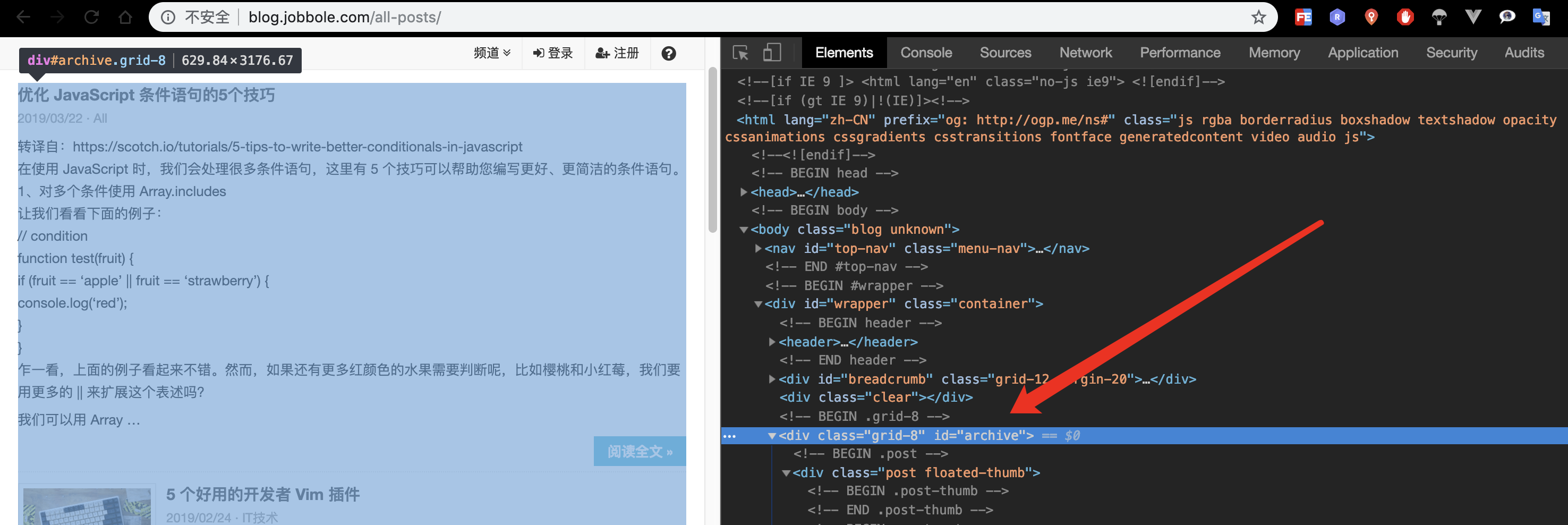
Task: Open the blue R hexagon extension
Action: 1337,17
